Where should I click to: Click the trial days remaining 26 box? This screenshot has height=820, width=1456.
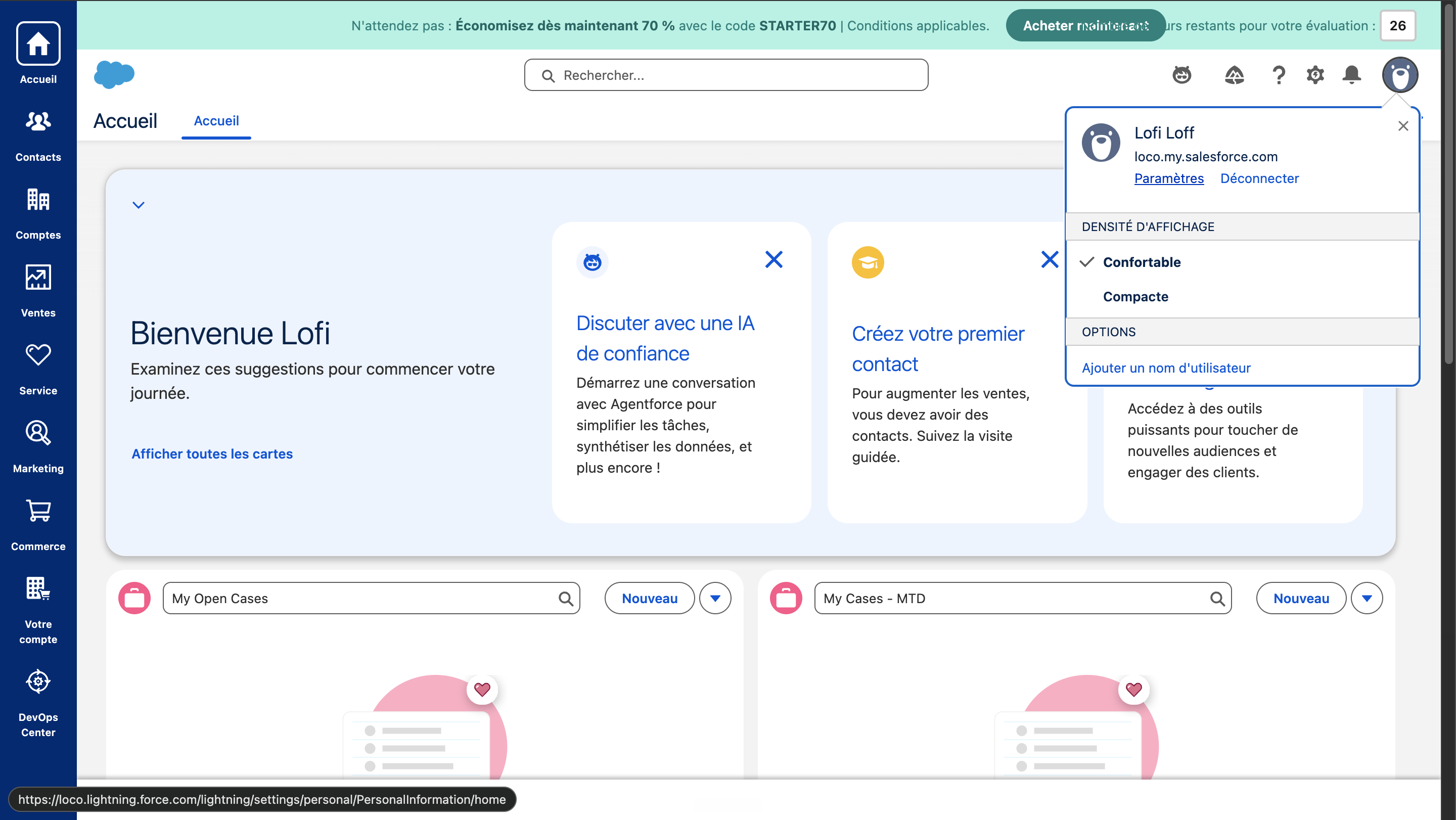pos(1397,25)
